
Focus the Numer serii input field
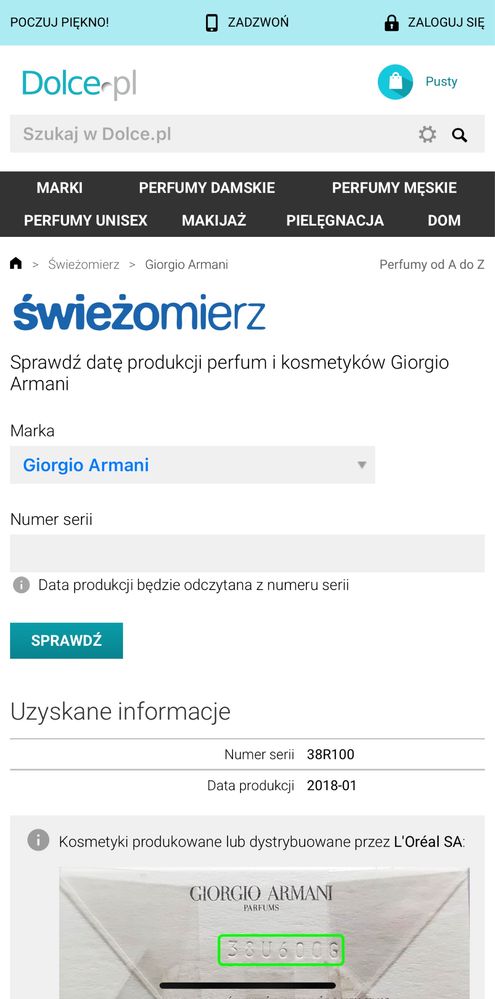[247, 553]
